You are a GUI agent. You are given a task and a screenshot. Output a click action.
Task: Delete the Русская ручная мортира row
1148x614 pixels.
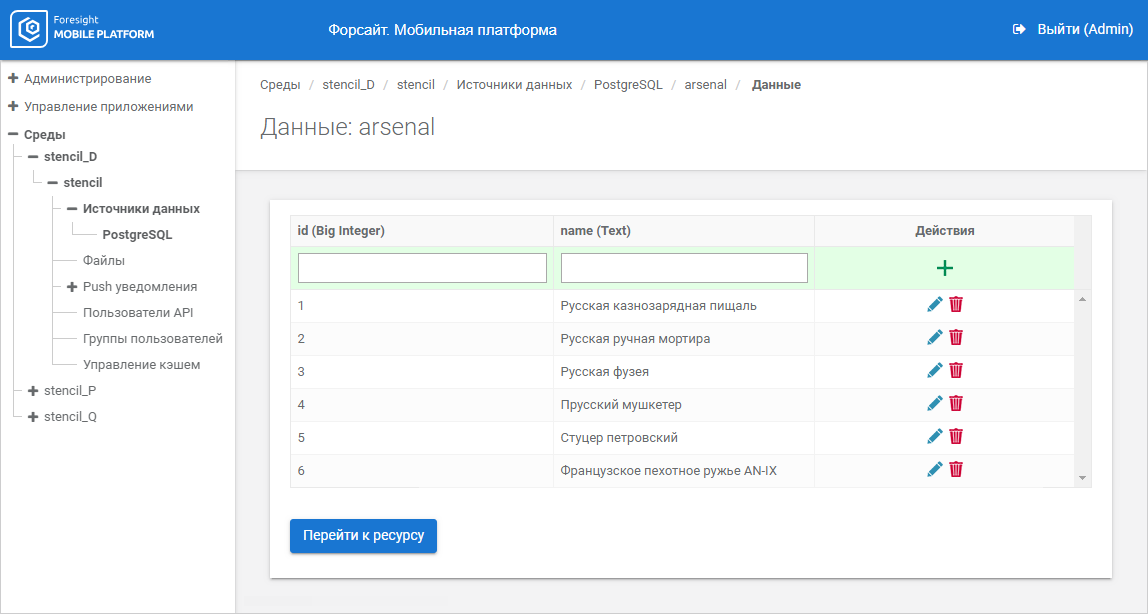956,338
